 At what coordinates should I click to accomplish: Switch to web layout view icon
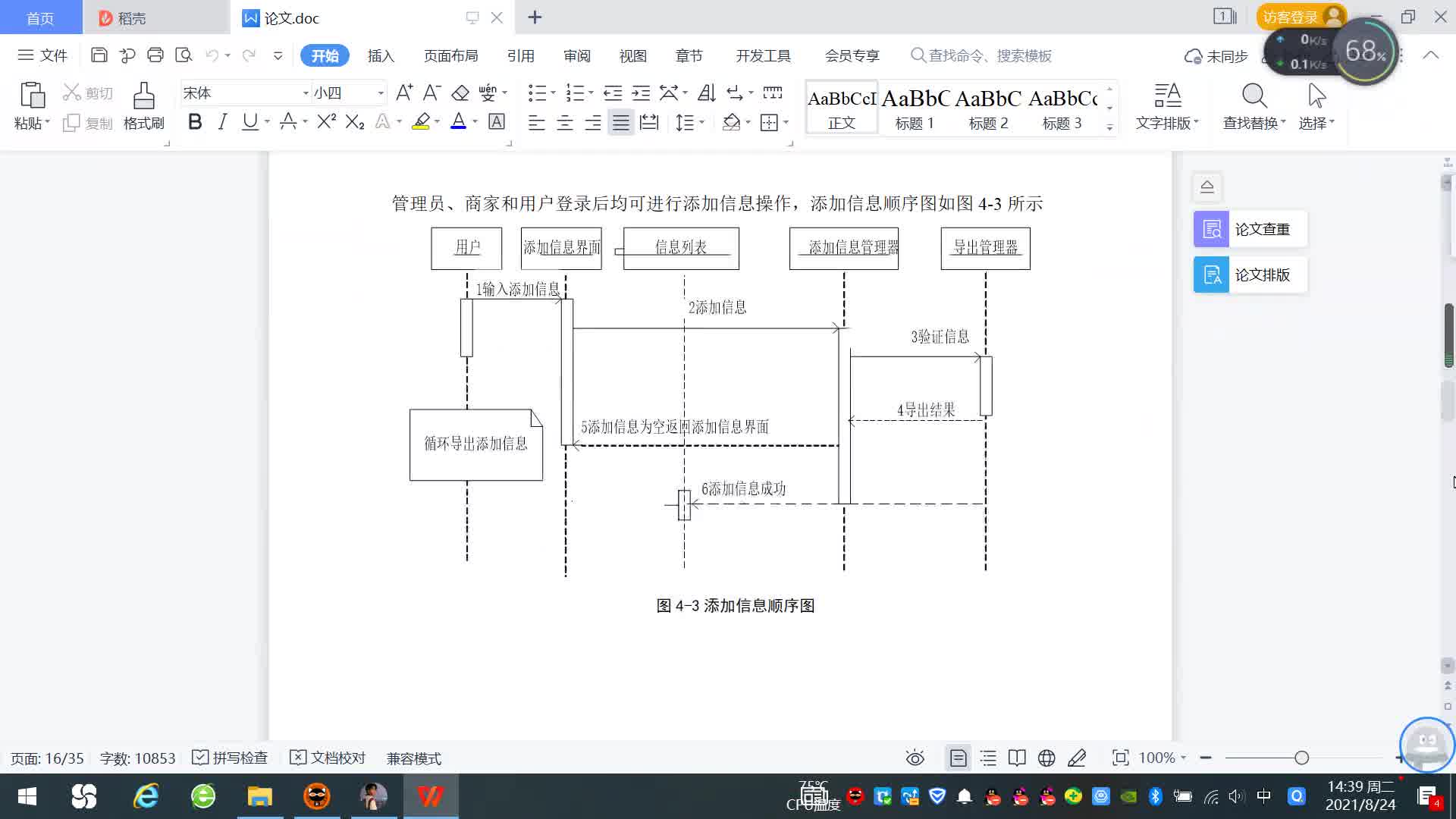(1046, 758)
